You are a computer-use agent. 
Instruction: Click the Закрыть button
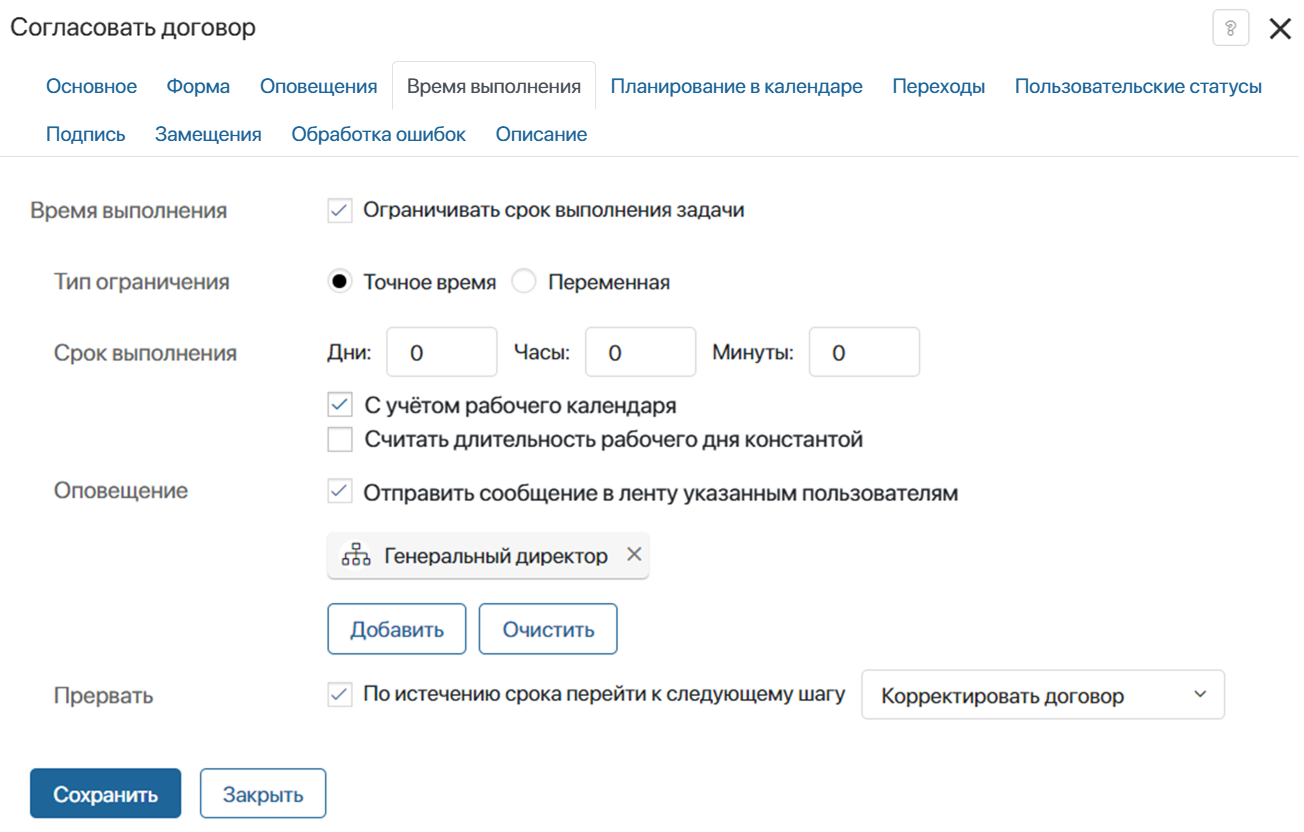tap(263, 794)
